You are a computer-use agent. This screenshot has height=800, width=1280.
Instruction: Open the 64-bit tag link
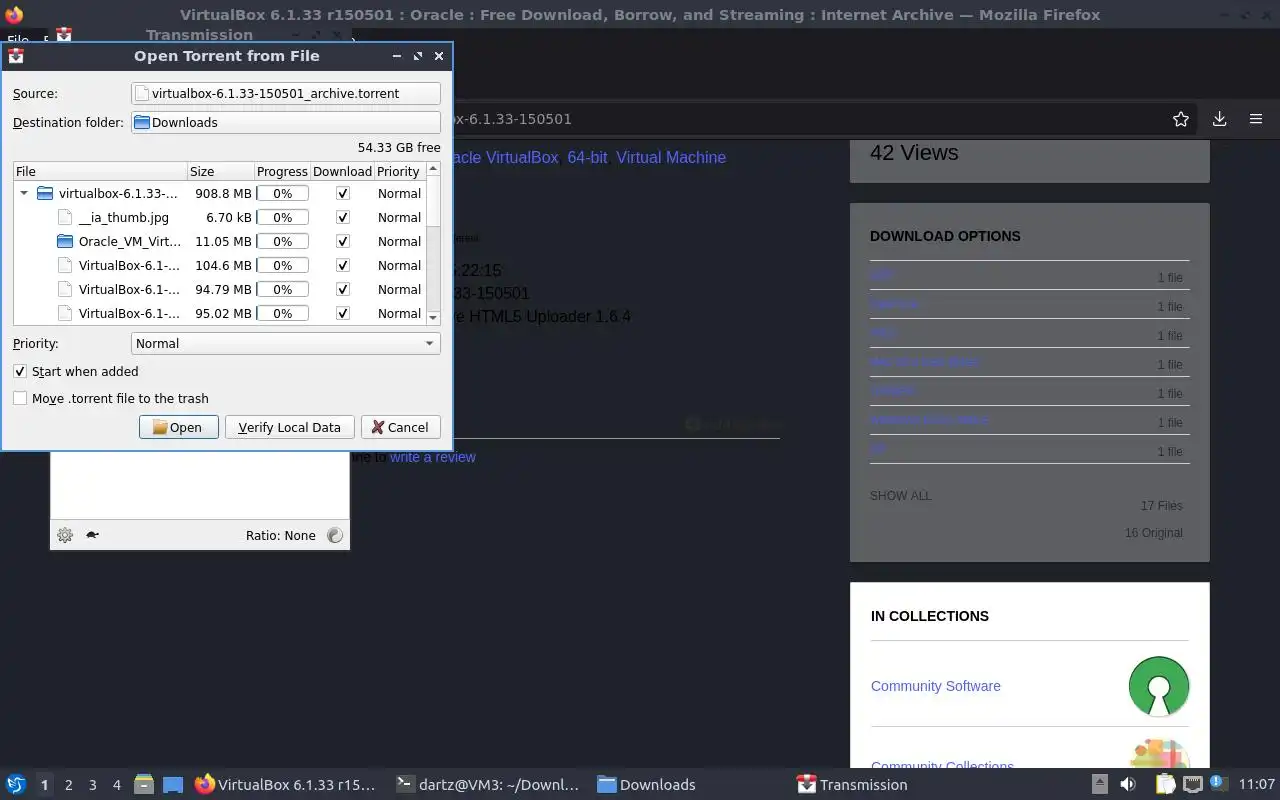click(x=587, y=157)
